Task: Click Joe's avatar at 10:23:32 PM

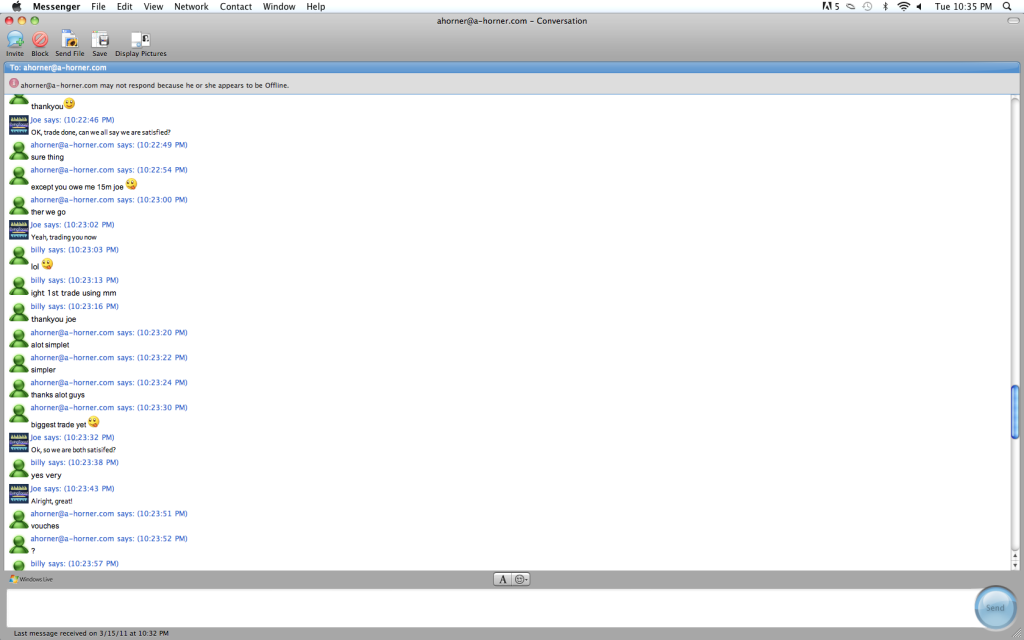Action: 18,443
